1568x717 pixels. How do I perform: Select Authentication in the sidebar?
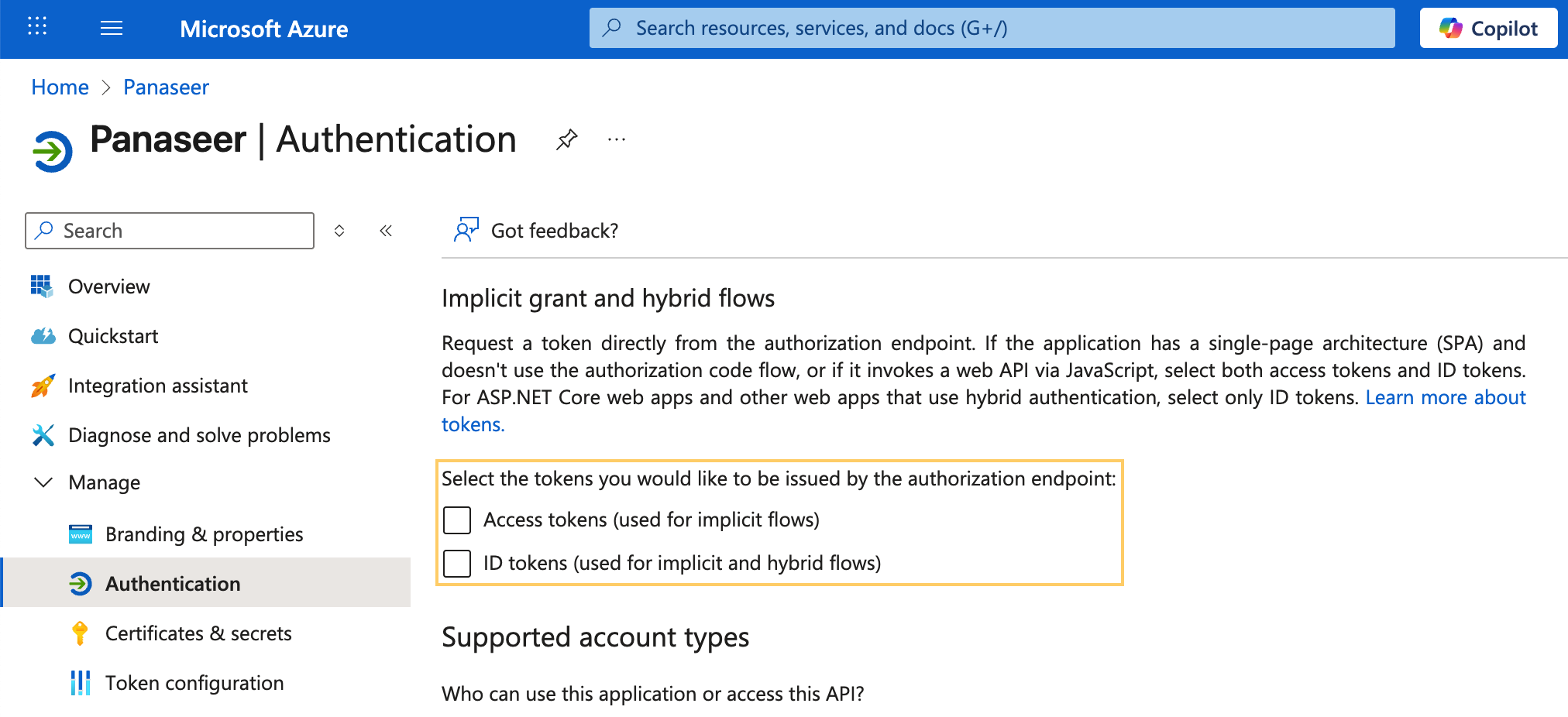click(x=205, y=582)
